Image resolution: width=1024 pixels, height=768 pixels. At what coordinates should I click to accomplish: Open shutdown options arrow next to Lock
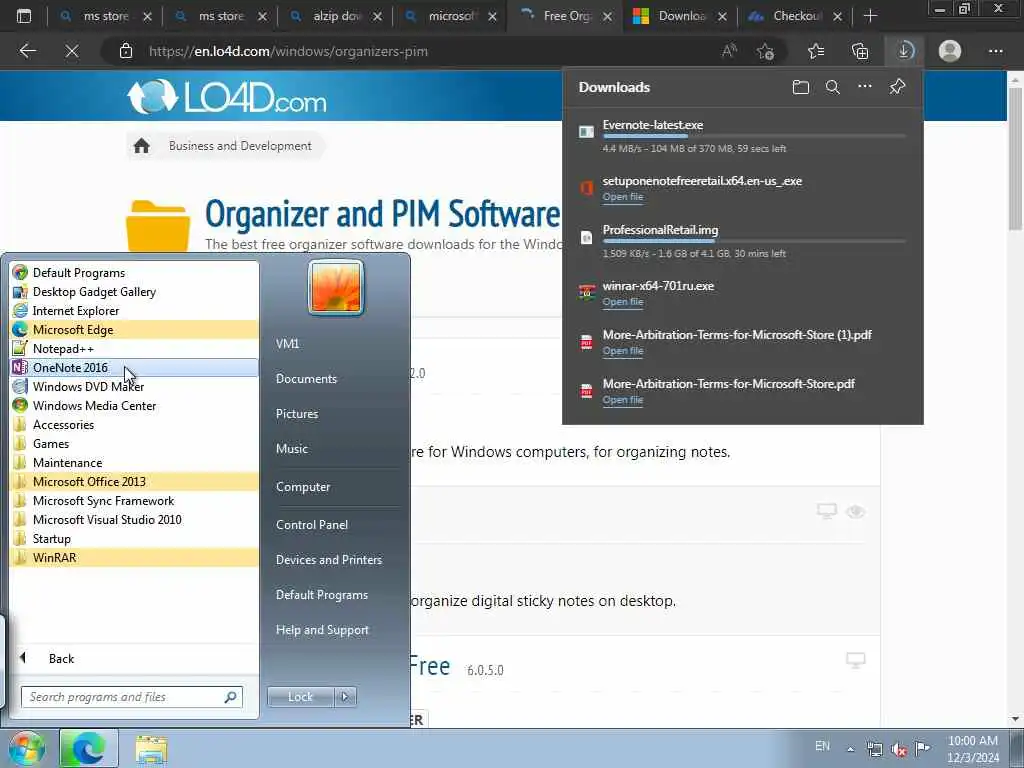(x=345, y=697)
